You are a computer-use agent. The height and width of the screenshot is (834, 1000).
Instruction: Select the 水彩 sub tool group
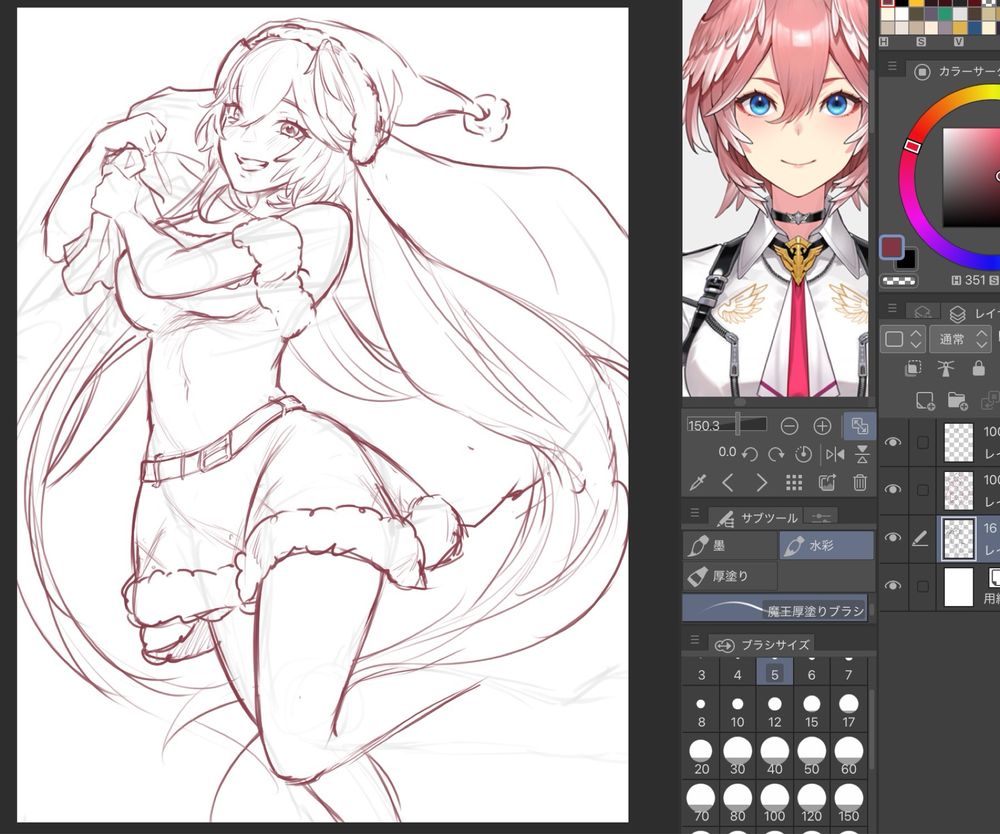(826, 546)
